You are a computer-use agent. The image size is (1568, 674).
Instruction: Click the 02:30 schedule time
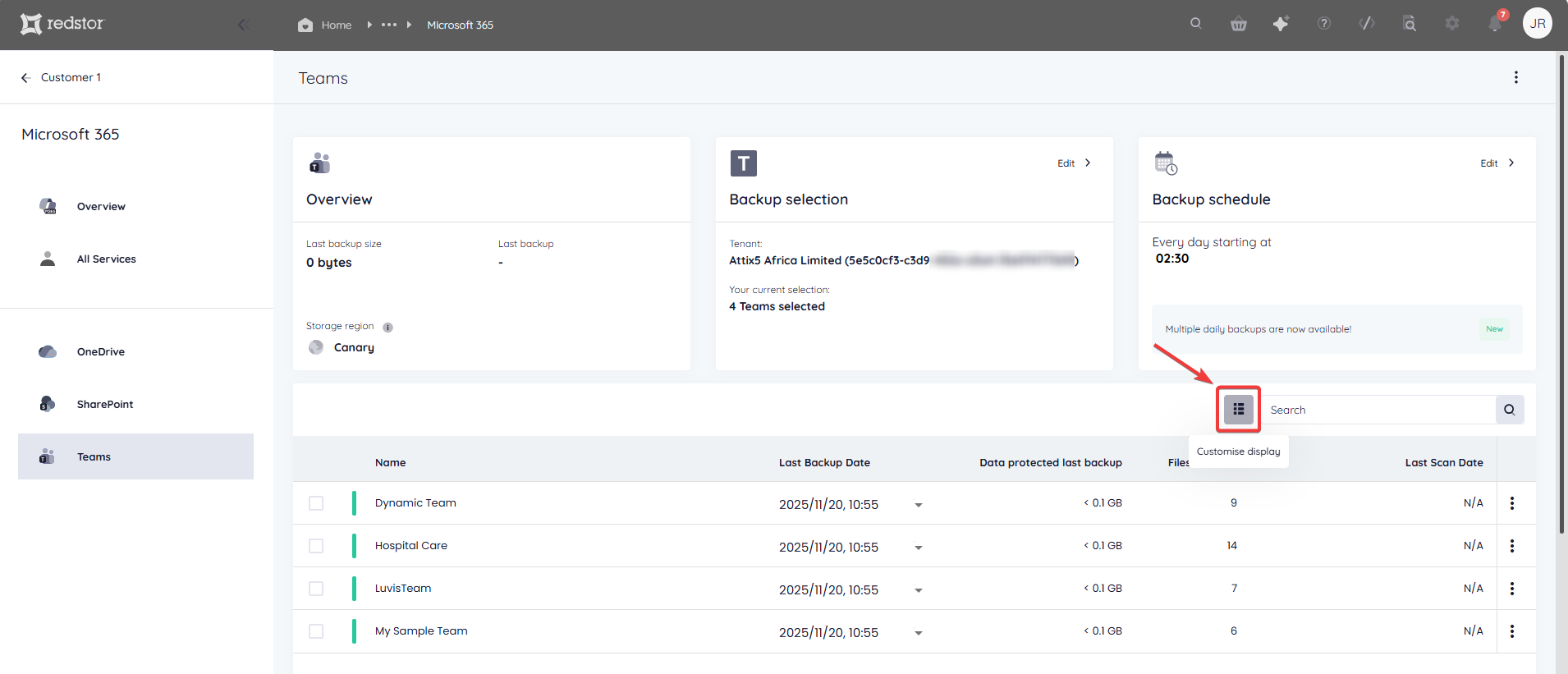click(1172, 258)
